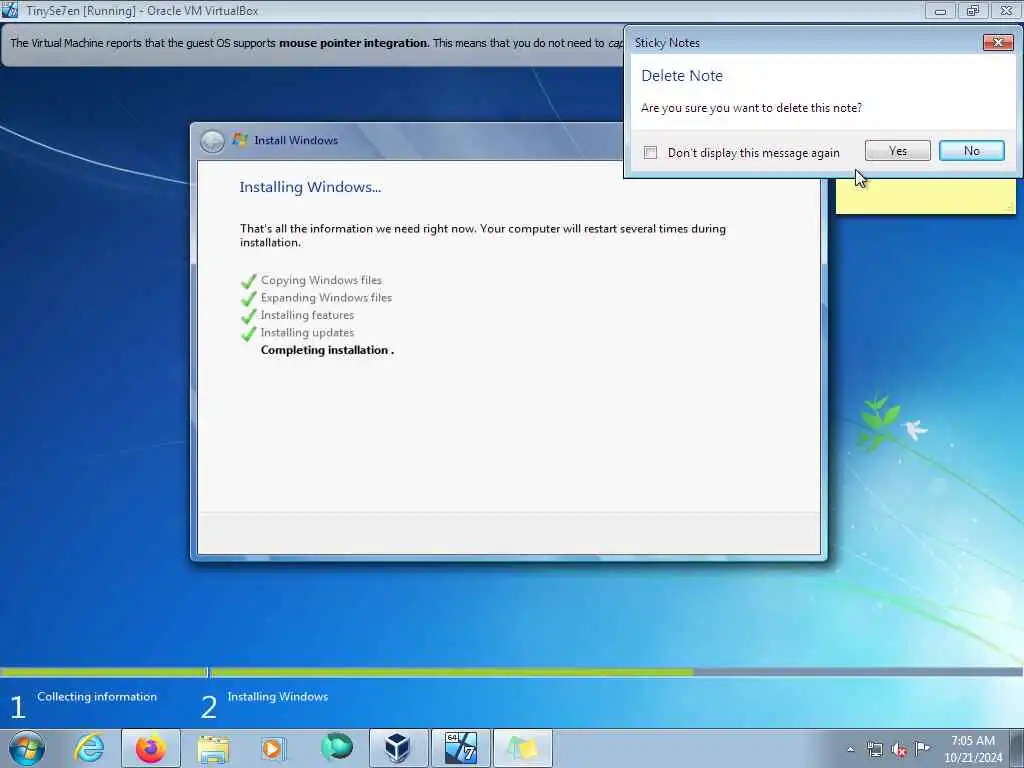Screen dimensions: 1024x768
Task: Open Firefox from the taskbar
Action: coord(151,748)
